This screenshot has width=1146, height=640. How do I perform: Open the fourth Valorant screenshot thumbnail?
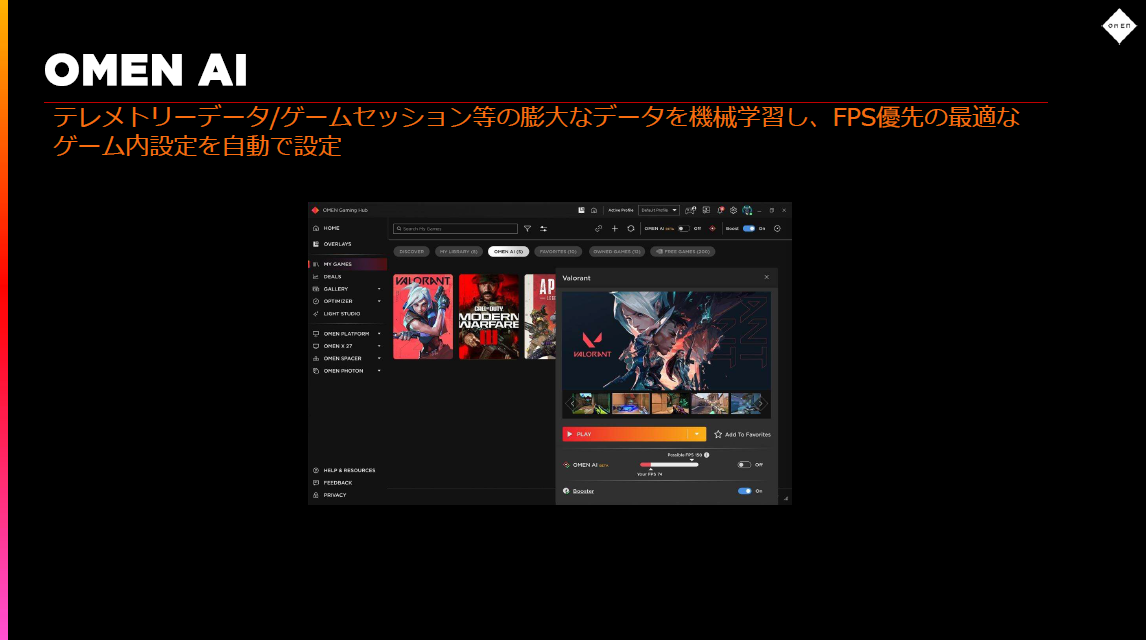pyautogui.click(x=710, y=403)
